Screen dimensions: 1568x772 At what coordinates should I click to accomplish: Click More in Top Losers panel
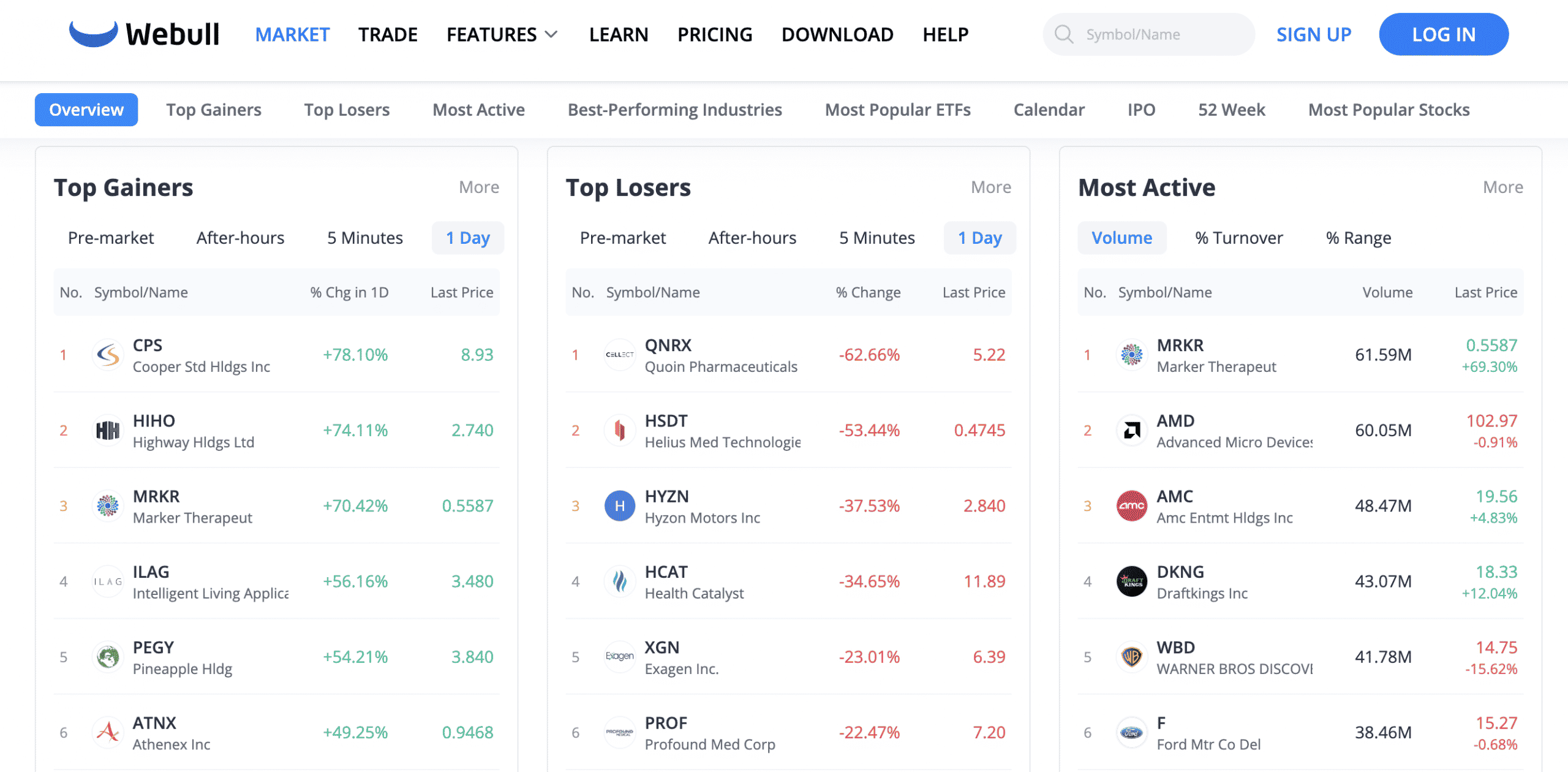pyautogui.click(x=991, y=187)
